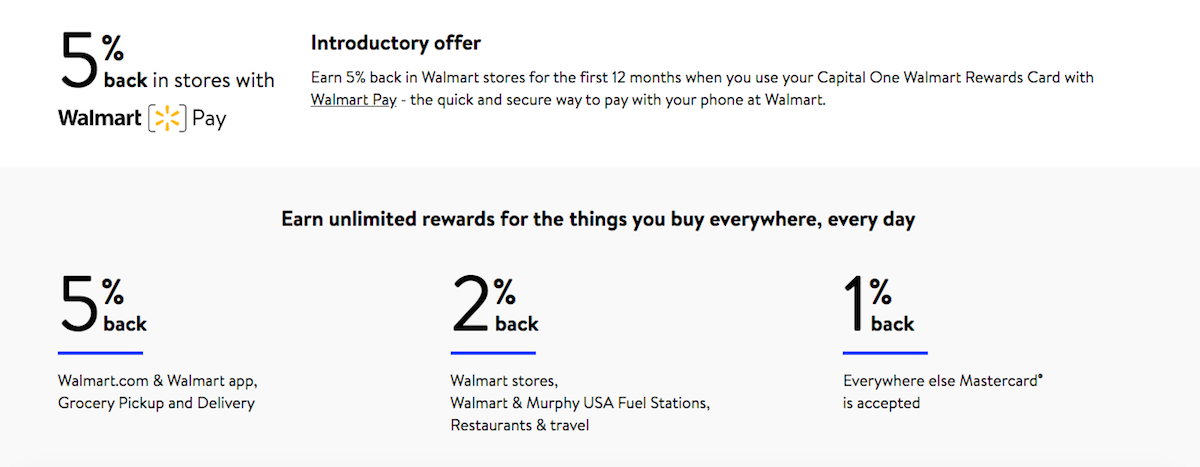This screenshot has height=467, width=1200.
Task: Click the Pay text beside spark icon
Action: tap(209, 120)
